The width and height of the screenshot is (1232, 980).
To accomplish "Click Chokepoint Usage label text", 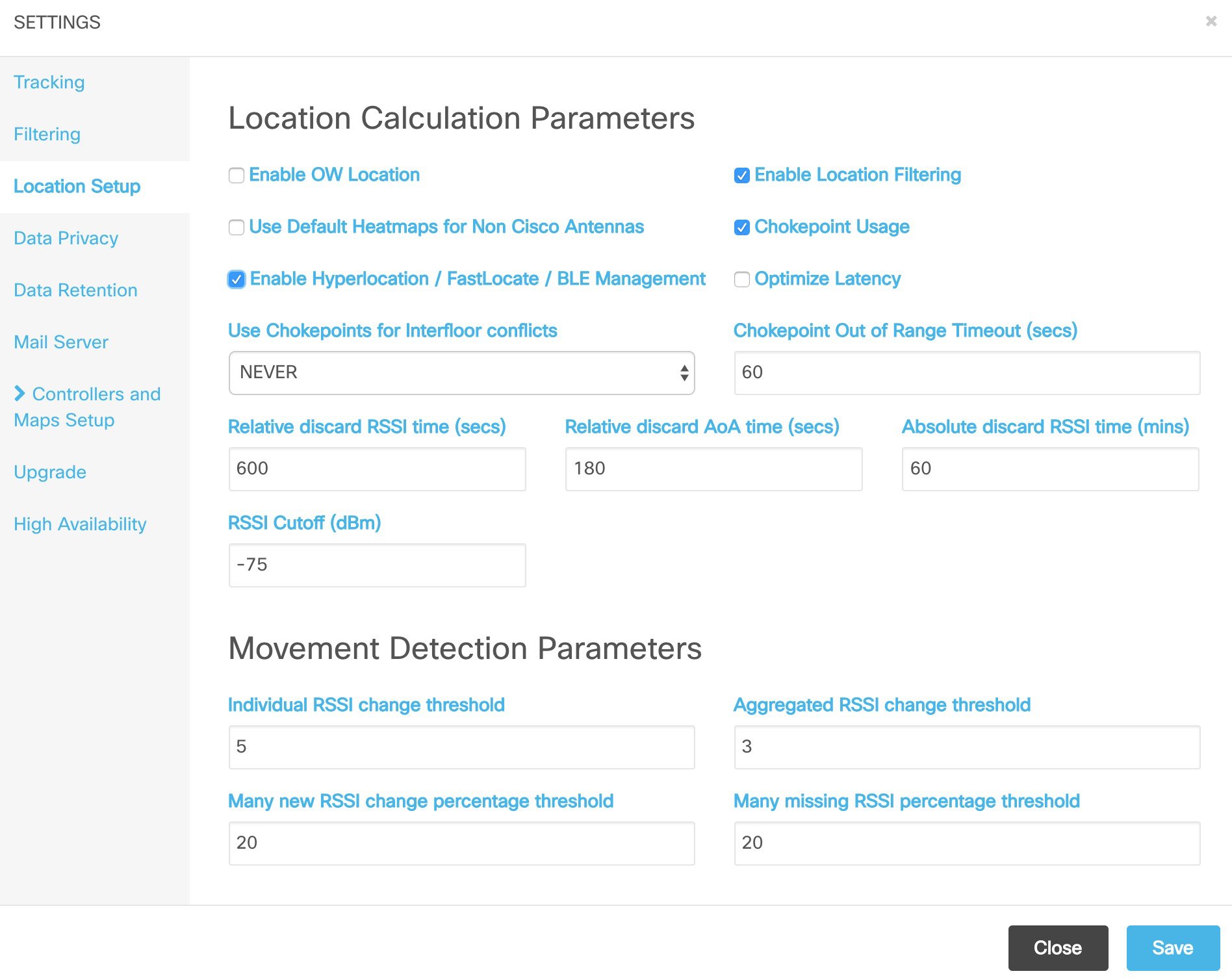I will pos(832,227).
